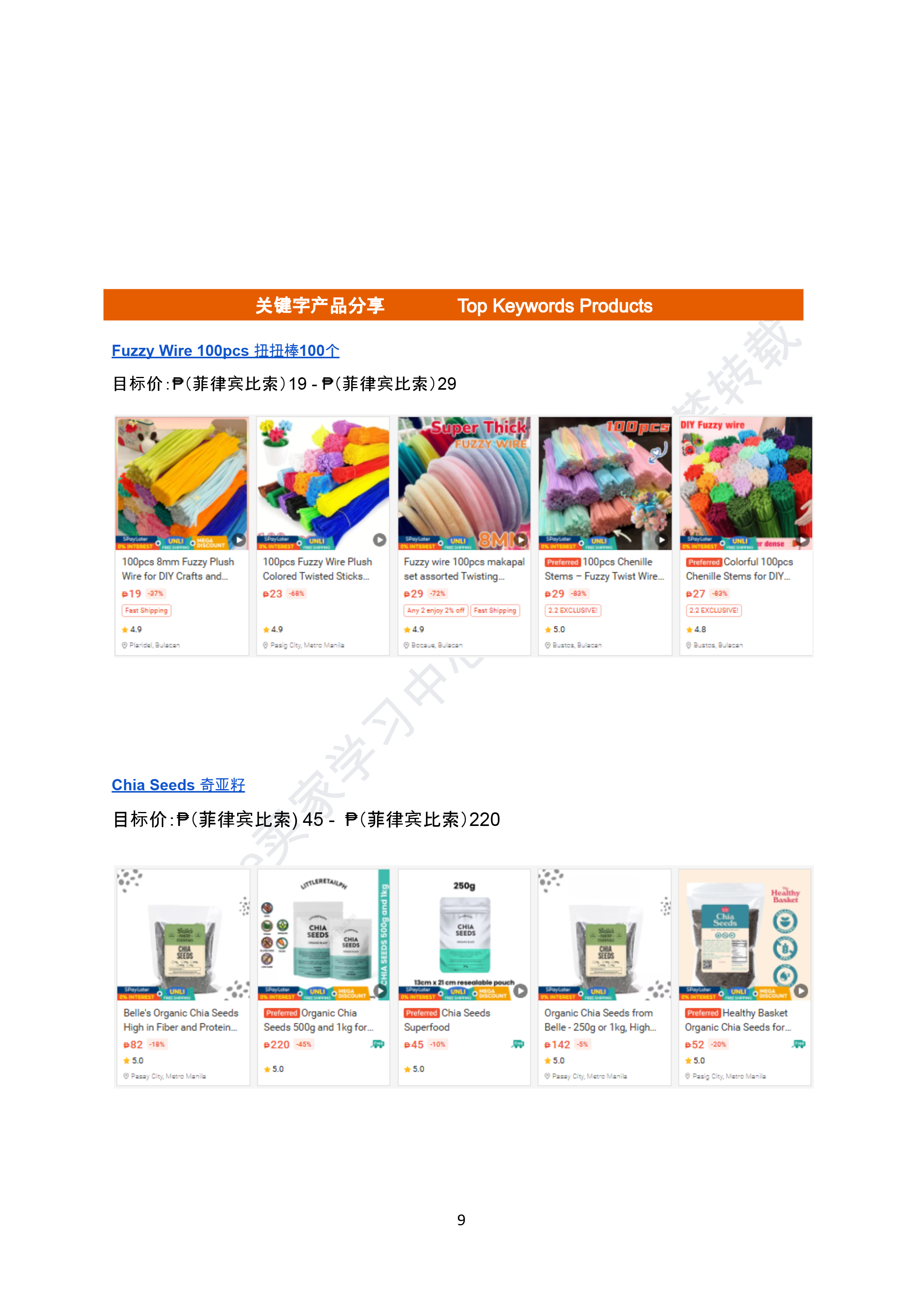
Task: Open the Chia Seeds keyword link
Action: pos(178,785)
